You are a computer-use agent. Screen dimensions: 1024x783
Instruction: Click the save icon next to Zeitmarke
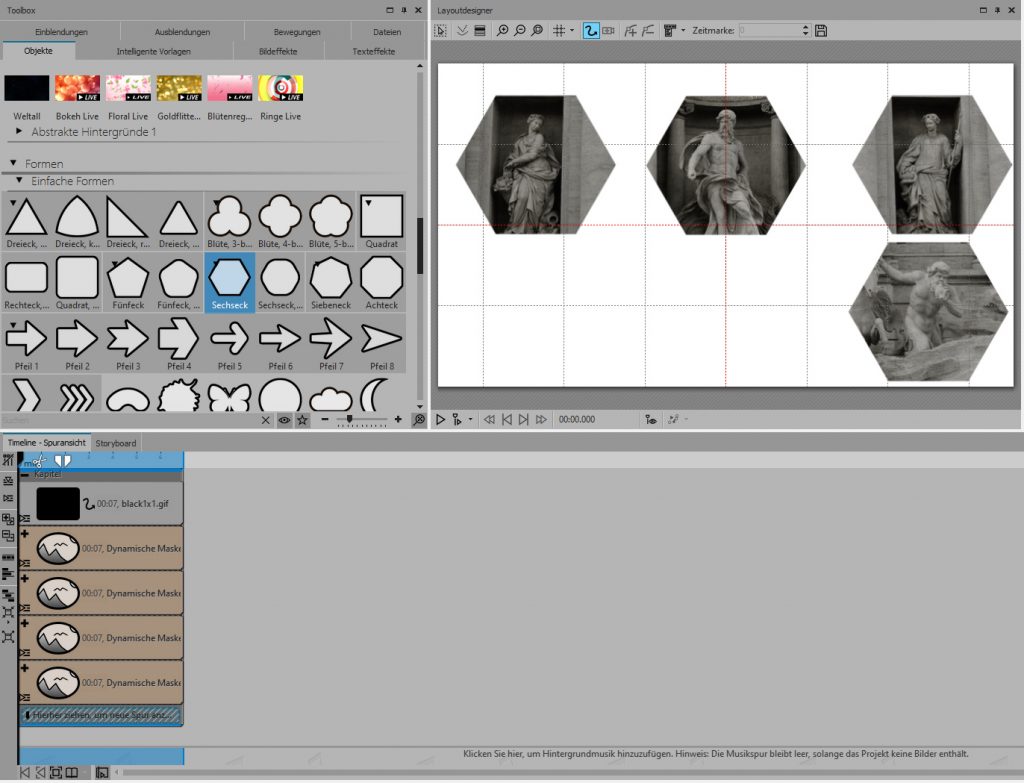tap(821, 31)
